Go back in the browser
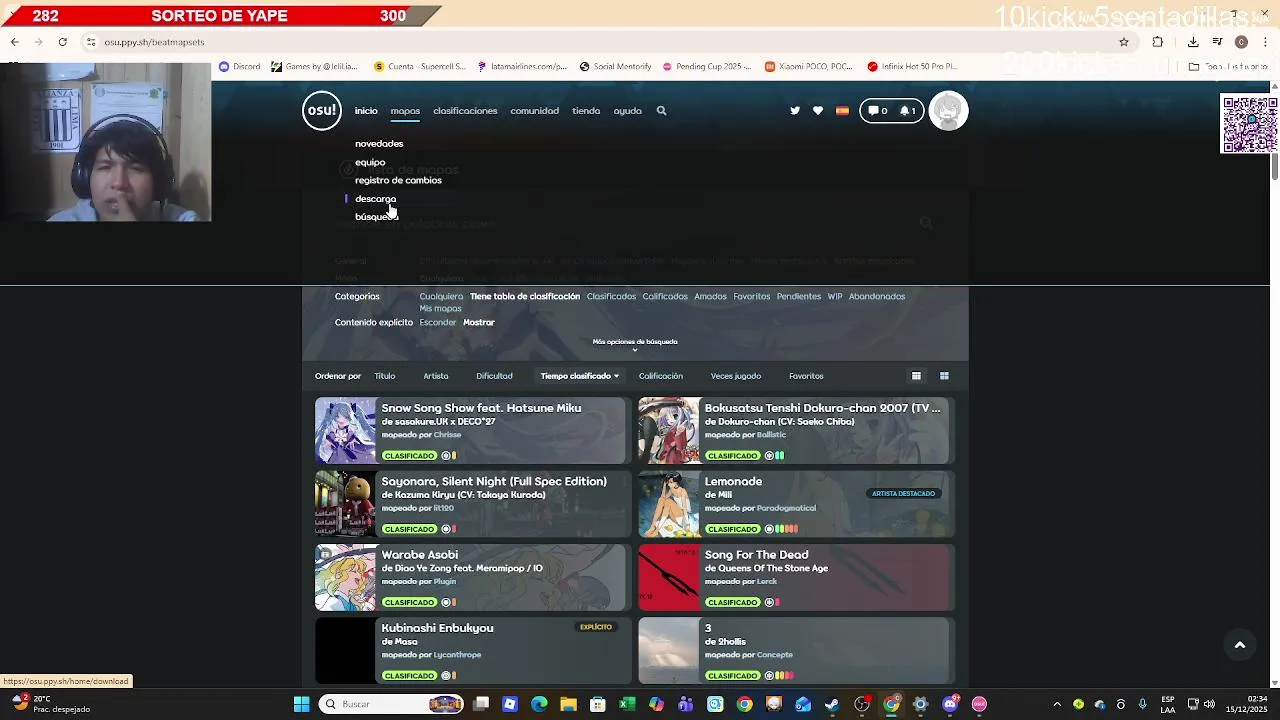Image resolution: width=1280 pixels, height=720 pixels. click(x=14, y=42)
